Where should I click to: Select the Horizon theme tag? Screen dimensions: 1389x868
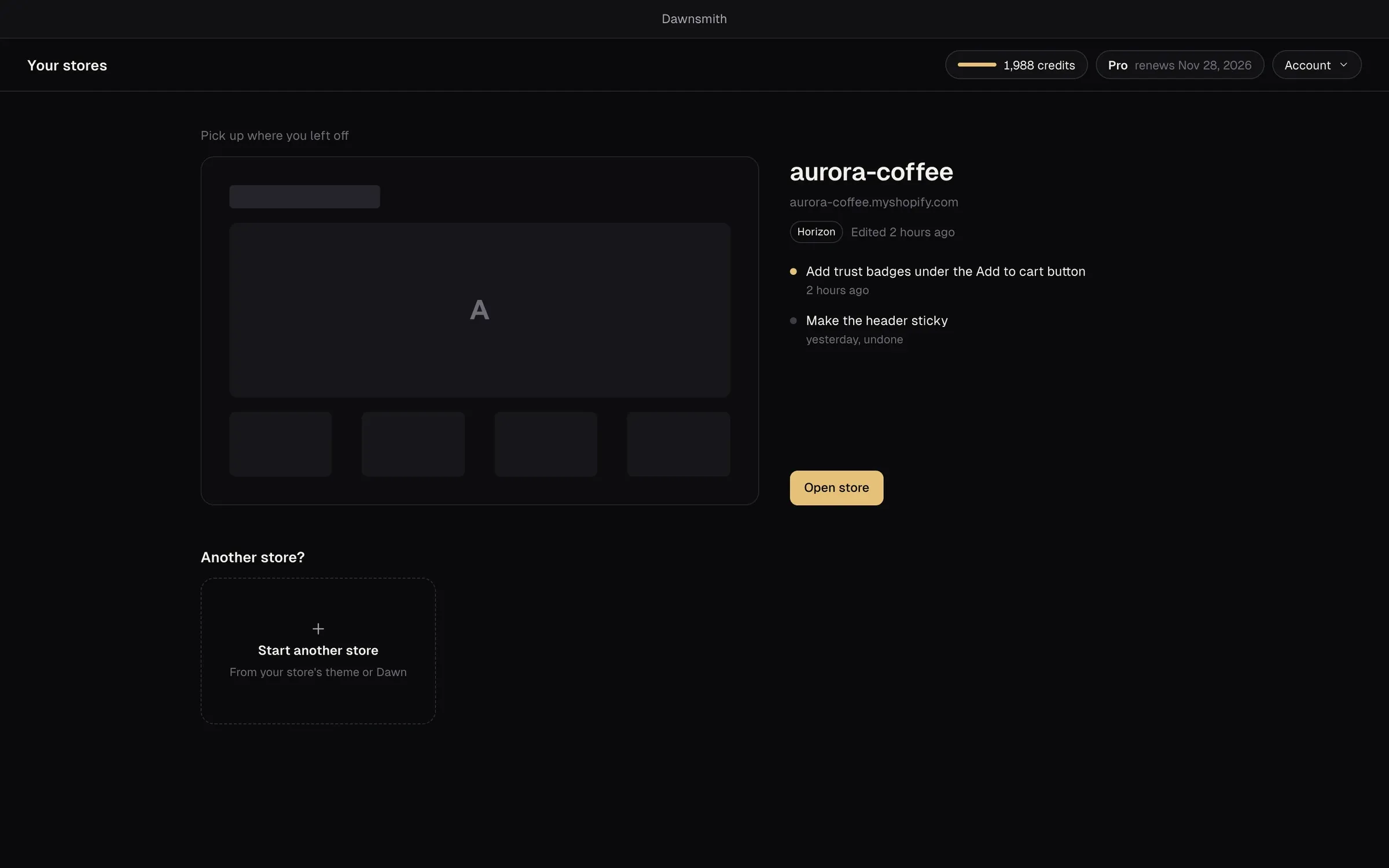click(x=816, y=231)
